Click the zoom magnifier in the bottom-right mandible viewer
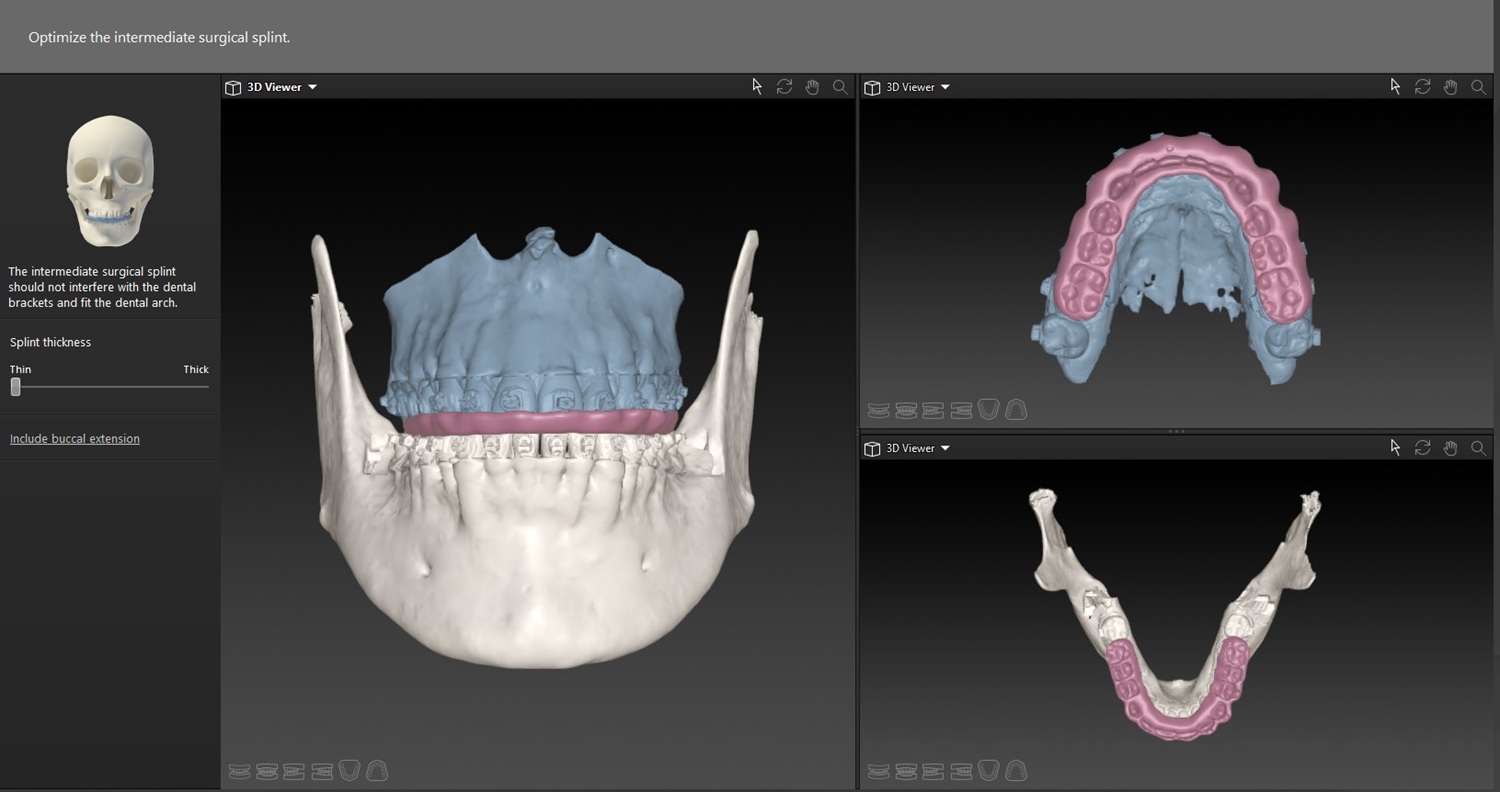 coord(1478,448)
